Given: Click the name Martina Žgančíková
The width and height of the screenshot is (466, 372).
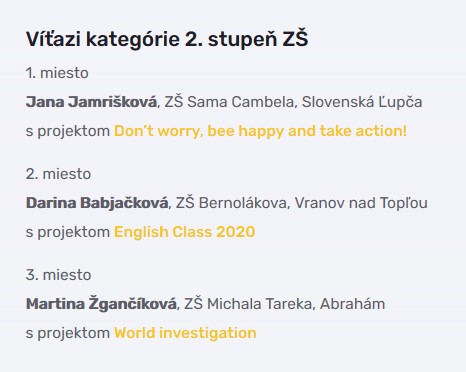Looking at the screenshot, I should click(x=101, y=304).
